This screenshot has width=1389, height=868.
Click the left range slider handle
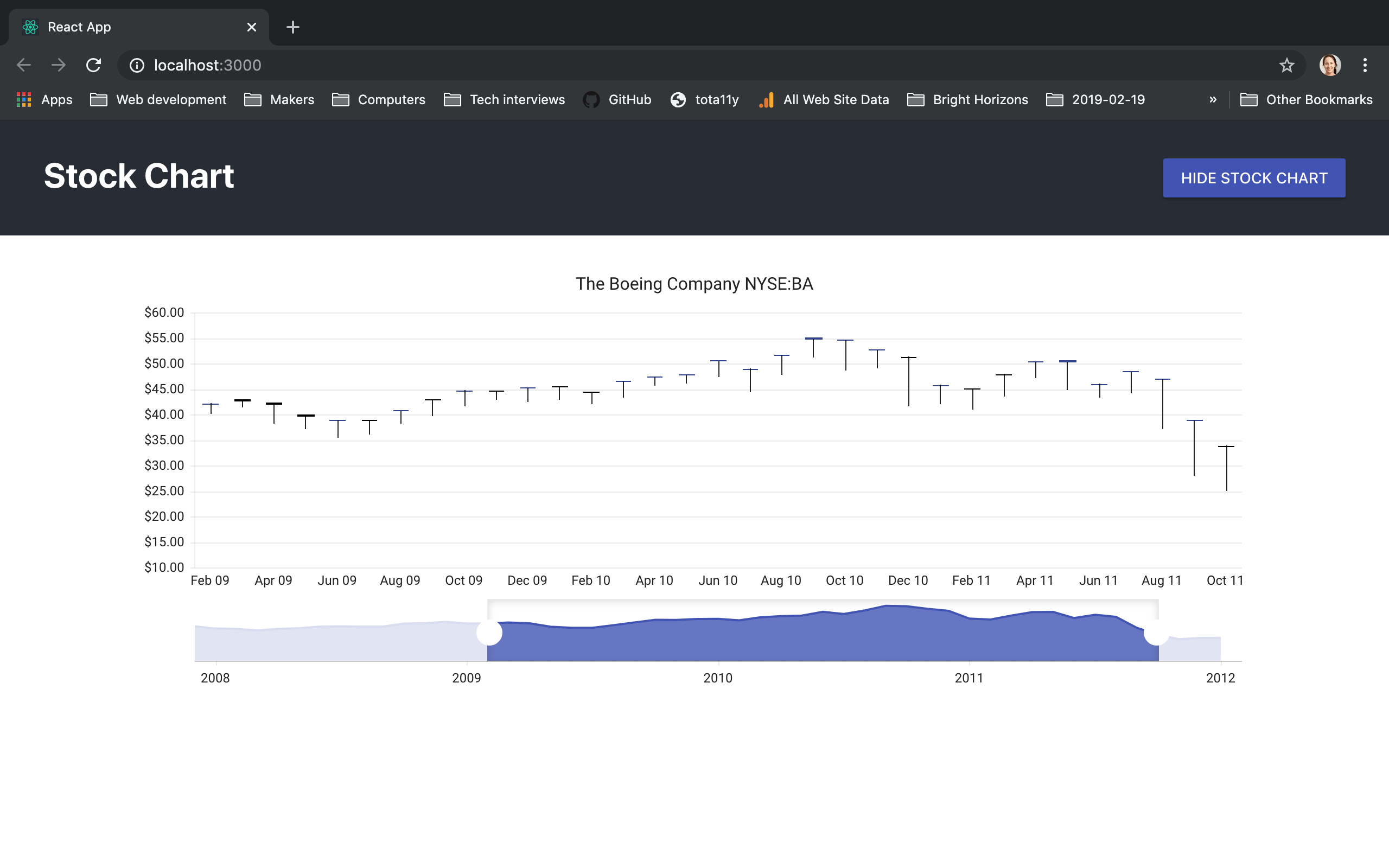coord(489,633)
